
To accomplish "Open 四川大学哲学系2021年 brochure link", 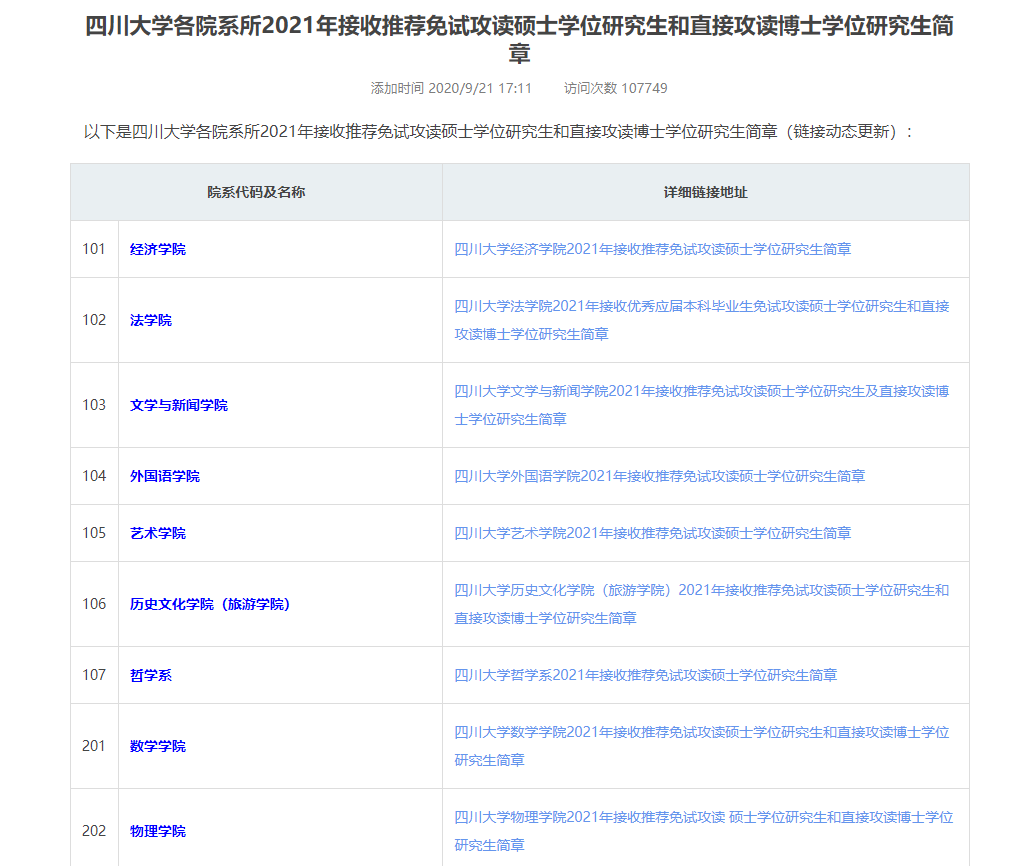I will [x=645, y=675].
